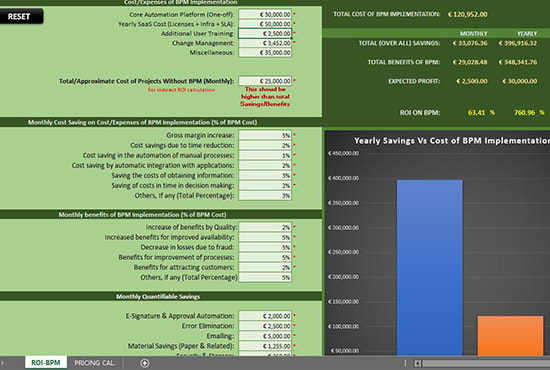Viewport: 550px width, 370px height.
Task: Select Others percentage field under cost saving
Action: coord(265,195)
